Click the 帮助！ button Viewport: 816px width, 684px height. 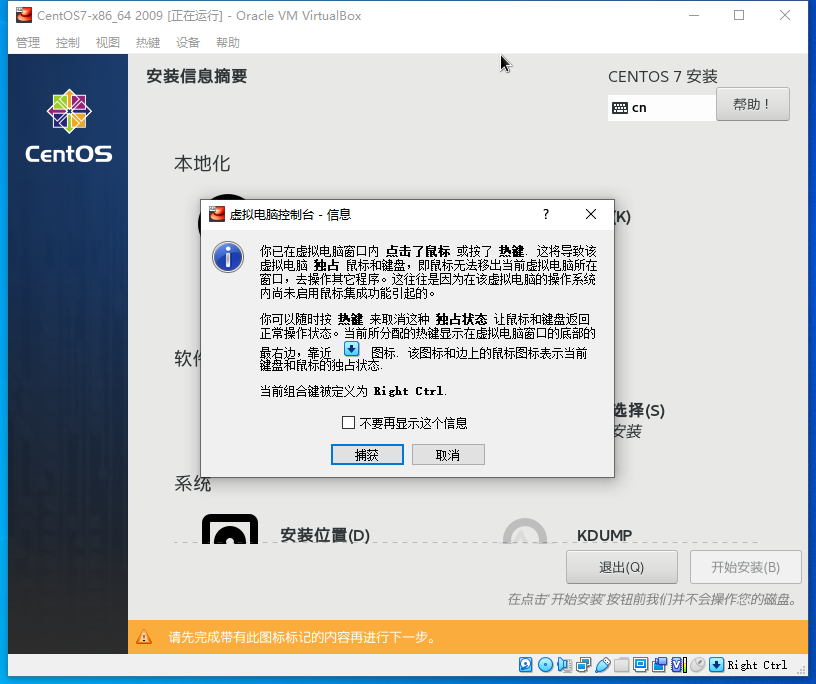[753, 104]
